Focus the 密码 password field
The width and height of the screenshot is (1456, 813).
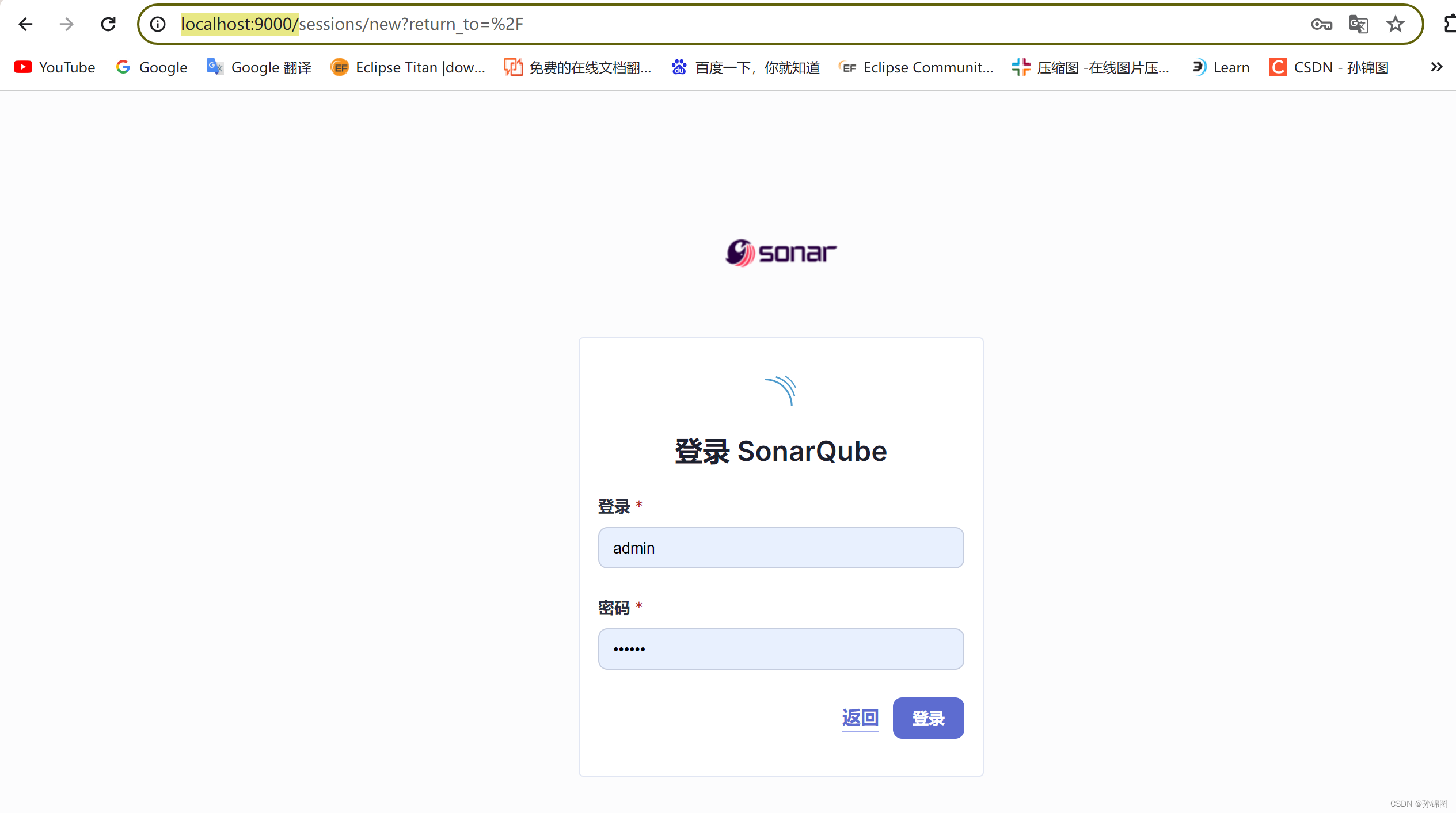(x=781, y=649)
